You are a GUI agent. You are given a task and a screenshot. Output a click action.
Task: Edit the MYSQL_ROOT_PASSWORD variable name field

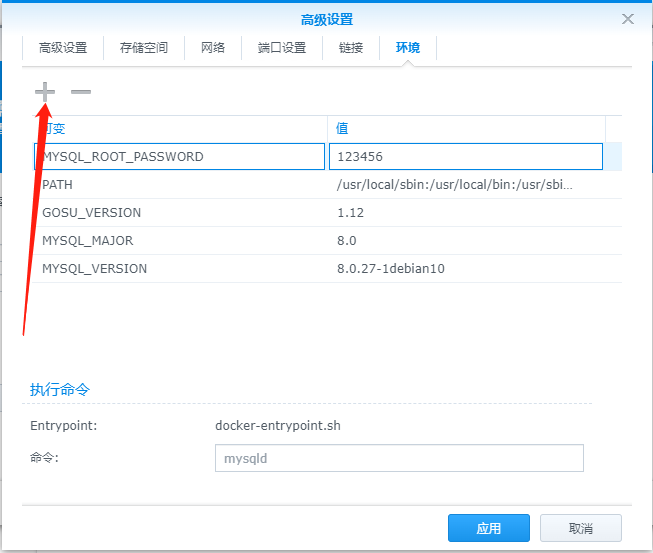(x=179, y=157)
